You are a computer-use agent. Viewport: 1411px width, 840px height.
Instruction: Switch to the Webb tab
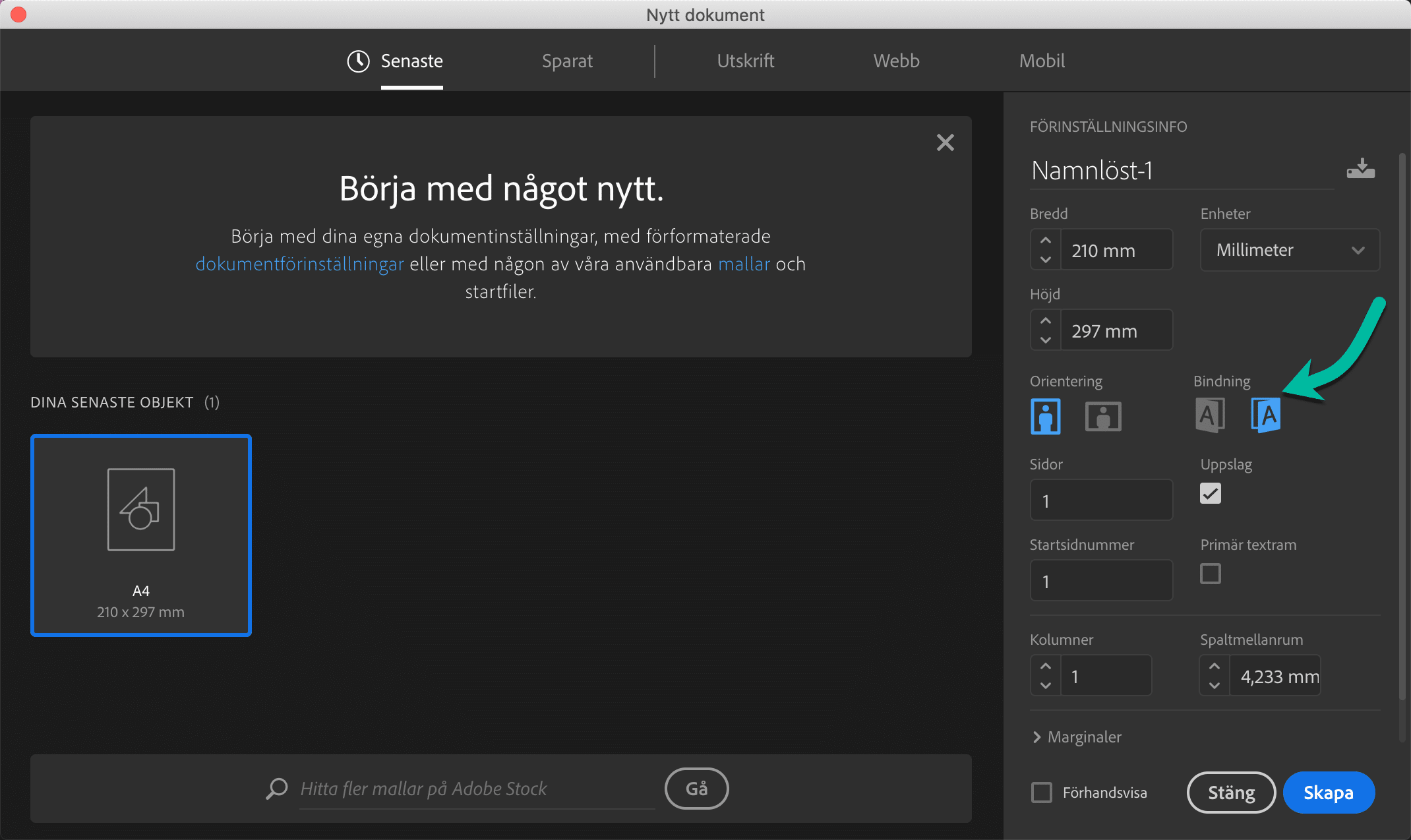pos(896,61)
